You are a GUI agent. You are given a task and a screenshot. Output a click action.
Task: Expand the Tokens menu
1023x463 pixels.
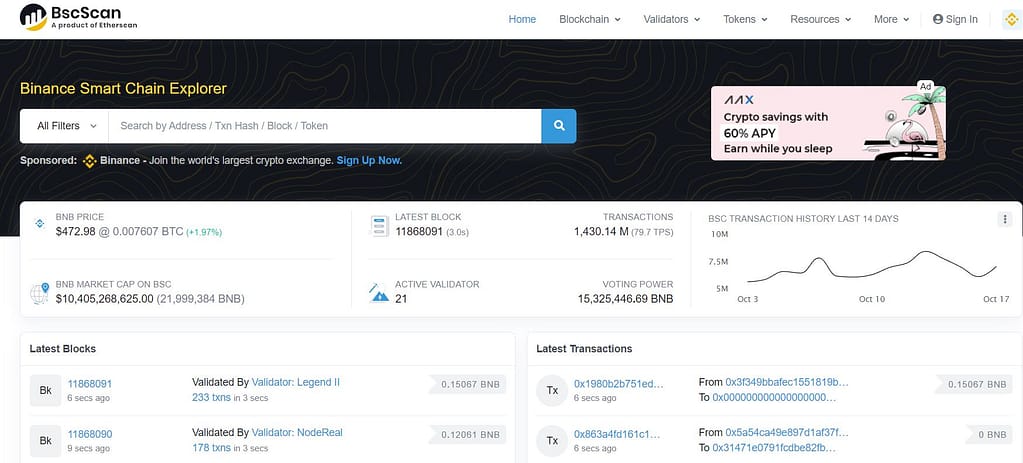tap(745, 20)
